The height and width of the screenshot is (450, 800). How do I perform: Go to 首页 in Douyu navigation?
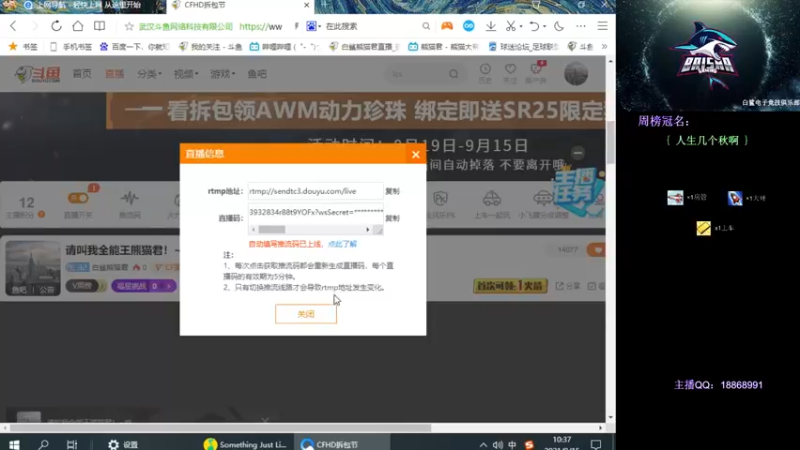pyautogui.click(x=82, y=74)
